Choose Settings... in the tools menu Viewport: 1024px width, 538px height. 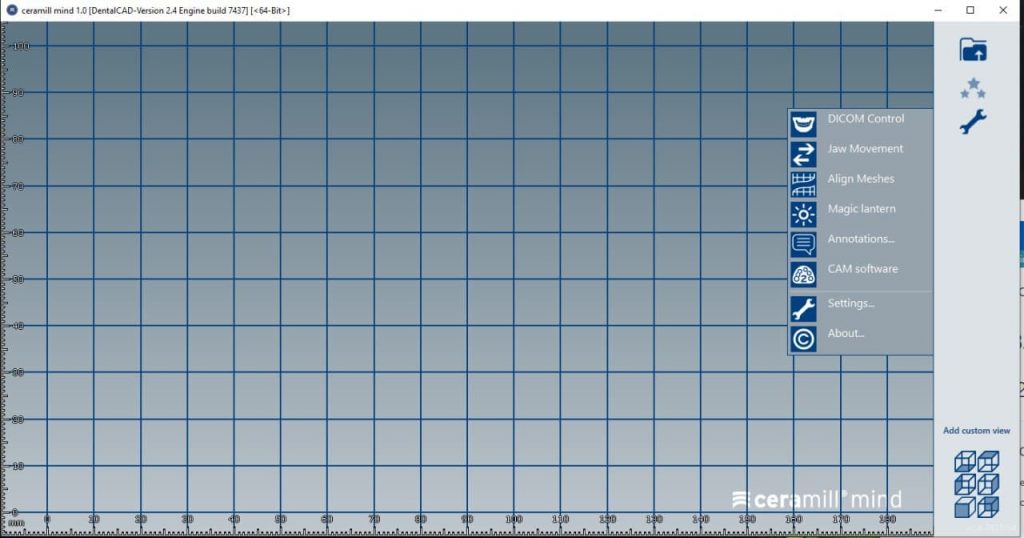coord(851,304)
